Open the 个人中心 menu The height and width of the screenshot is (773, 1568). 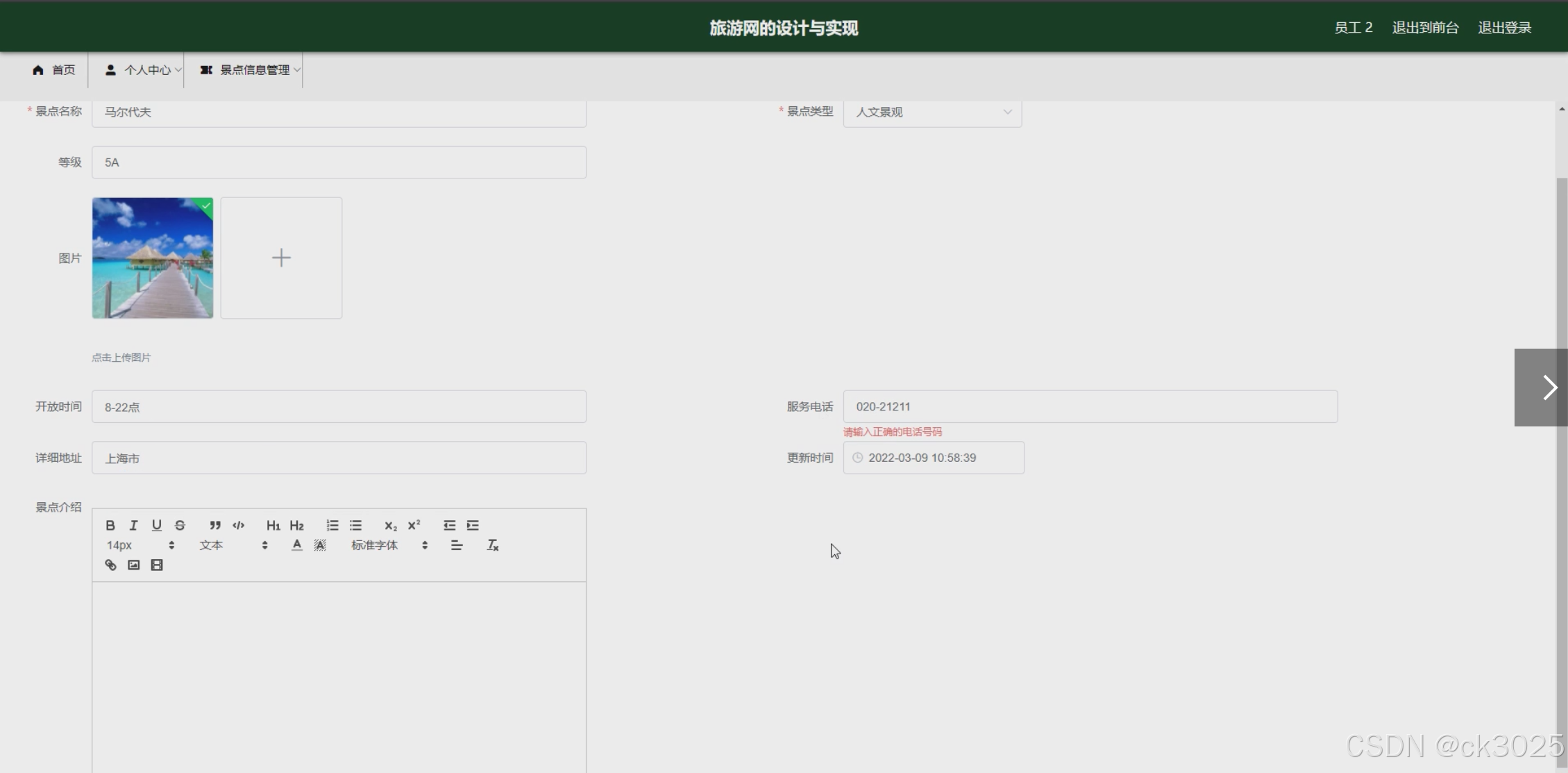coord(141,70)
